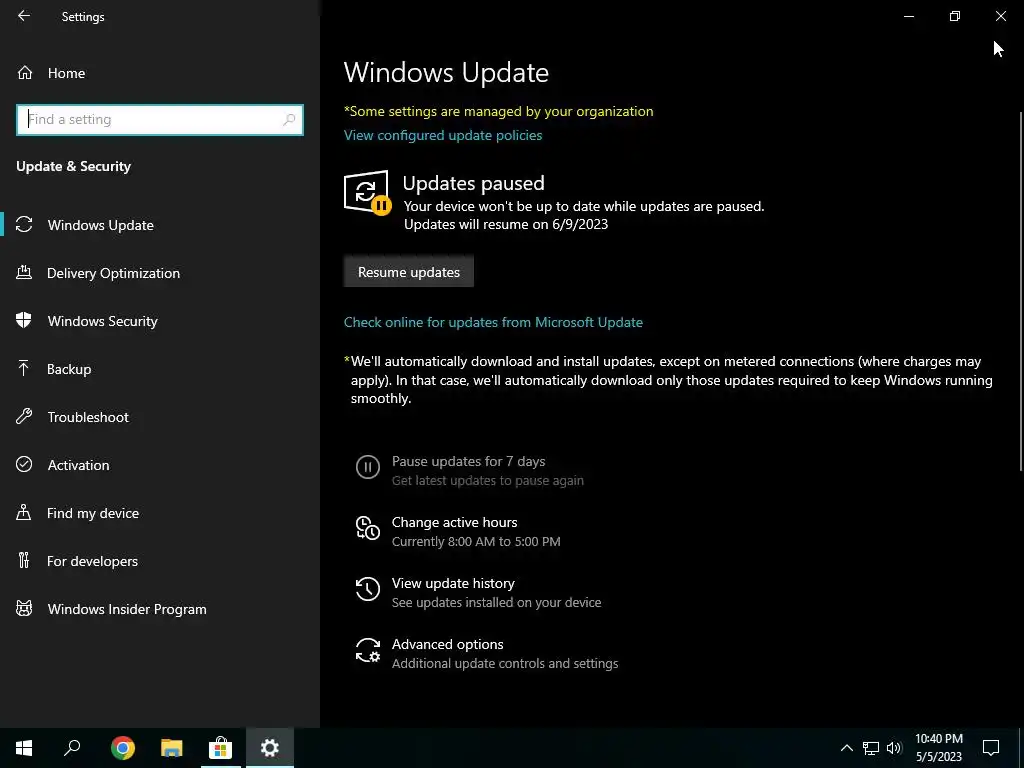Click the 'Updates paused' heading
Screen dimensions: 1024x768
pos(473,183)
